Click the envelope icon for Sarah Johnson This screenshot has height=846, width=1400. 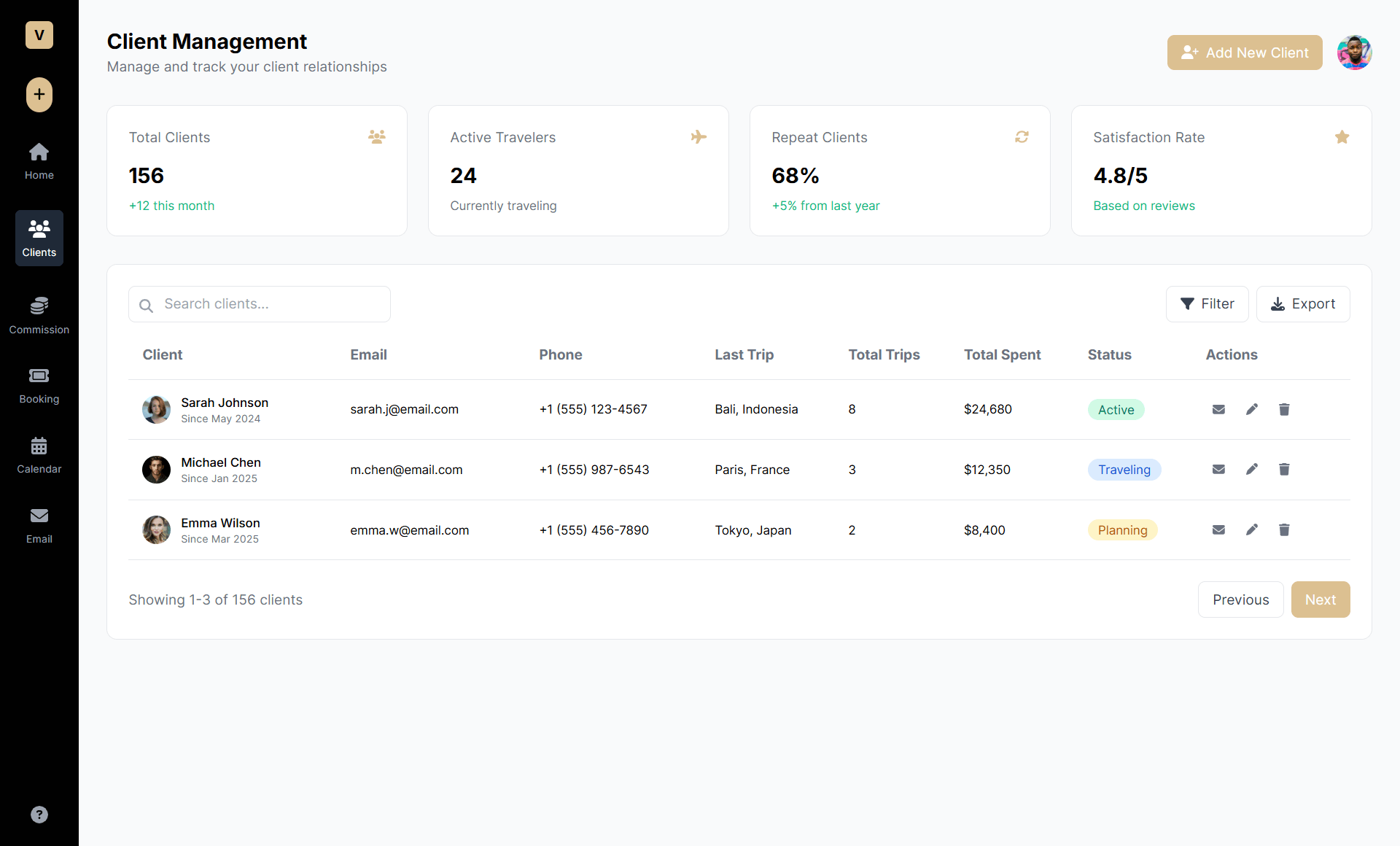pos(1218,409)
